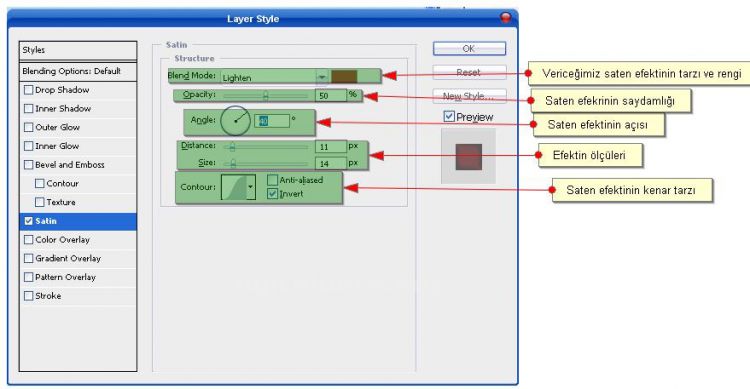
Task: Click the Angle dial control
Action: pyautogui.click(x=235, y=121)
